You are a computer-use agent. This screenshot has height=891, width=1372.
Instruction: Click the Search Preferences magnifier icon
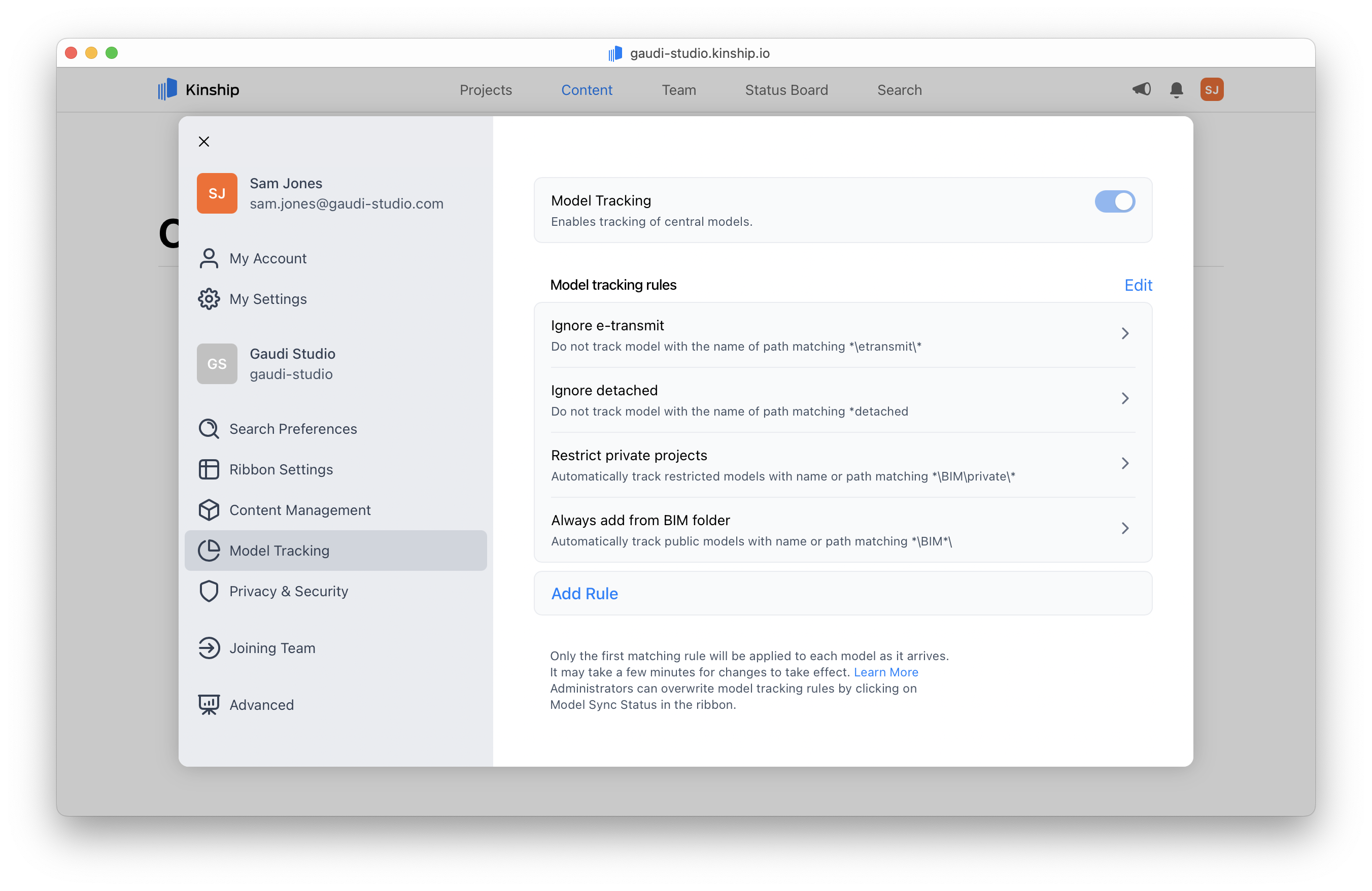click(209, 429)
